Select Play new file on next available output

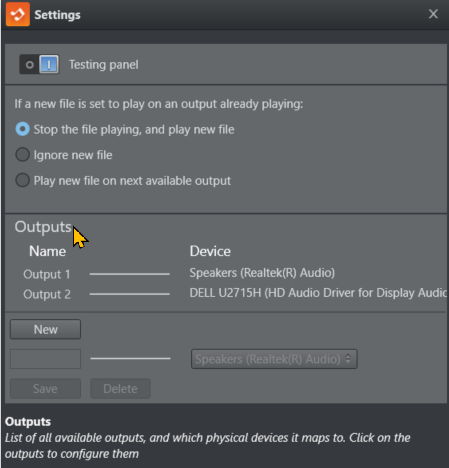tap(22, 180)
